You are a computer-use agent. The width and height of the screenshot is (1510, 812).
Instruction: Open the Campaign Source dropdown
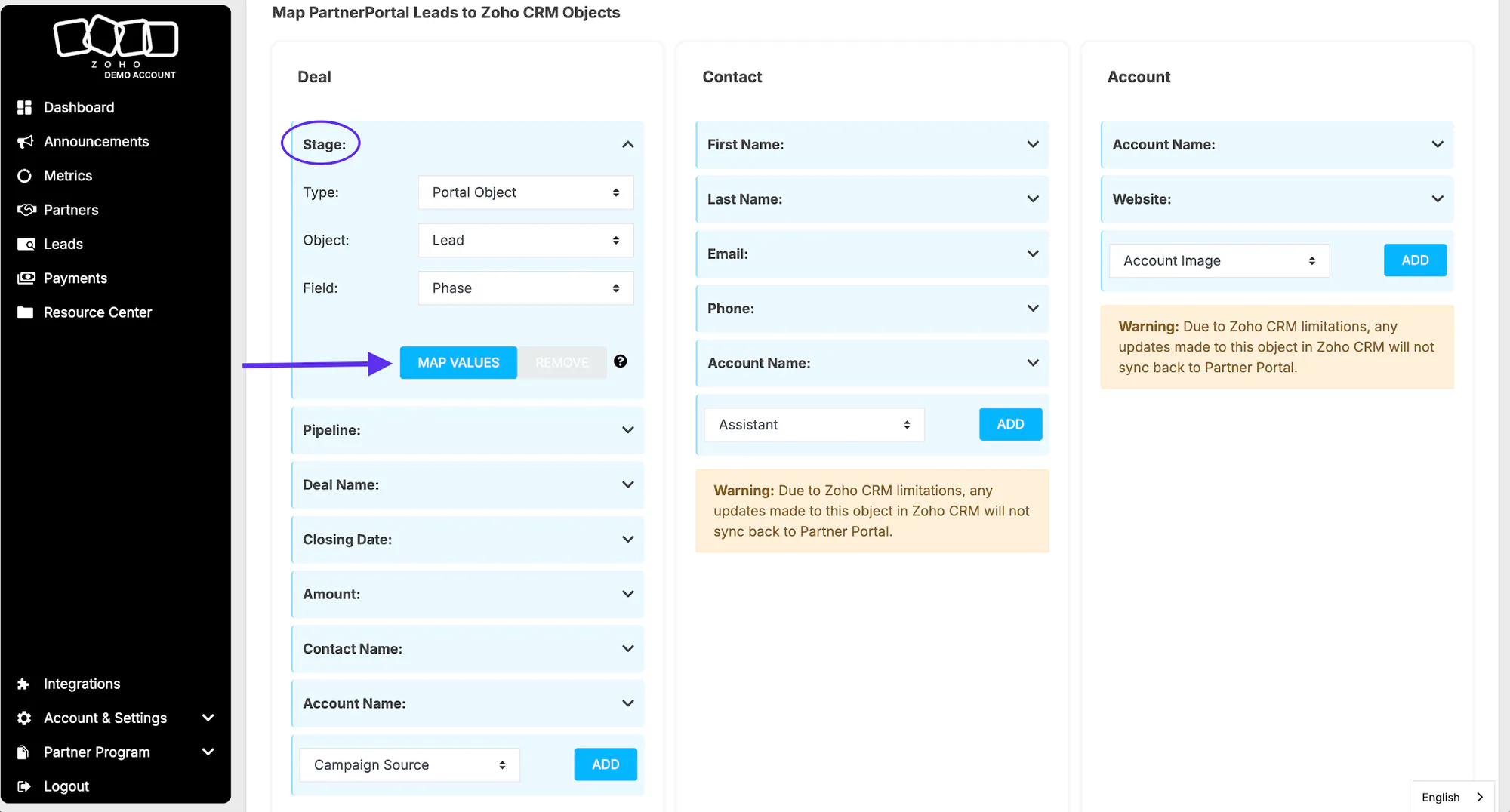(x=410, y=765)
